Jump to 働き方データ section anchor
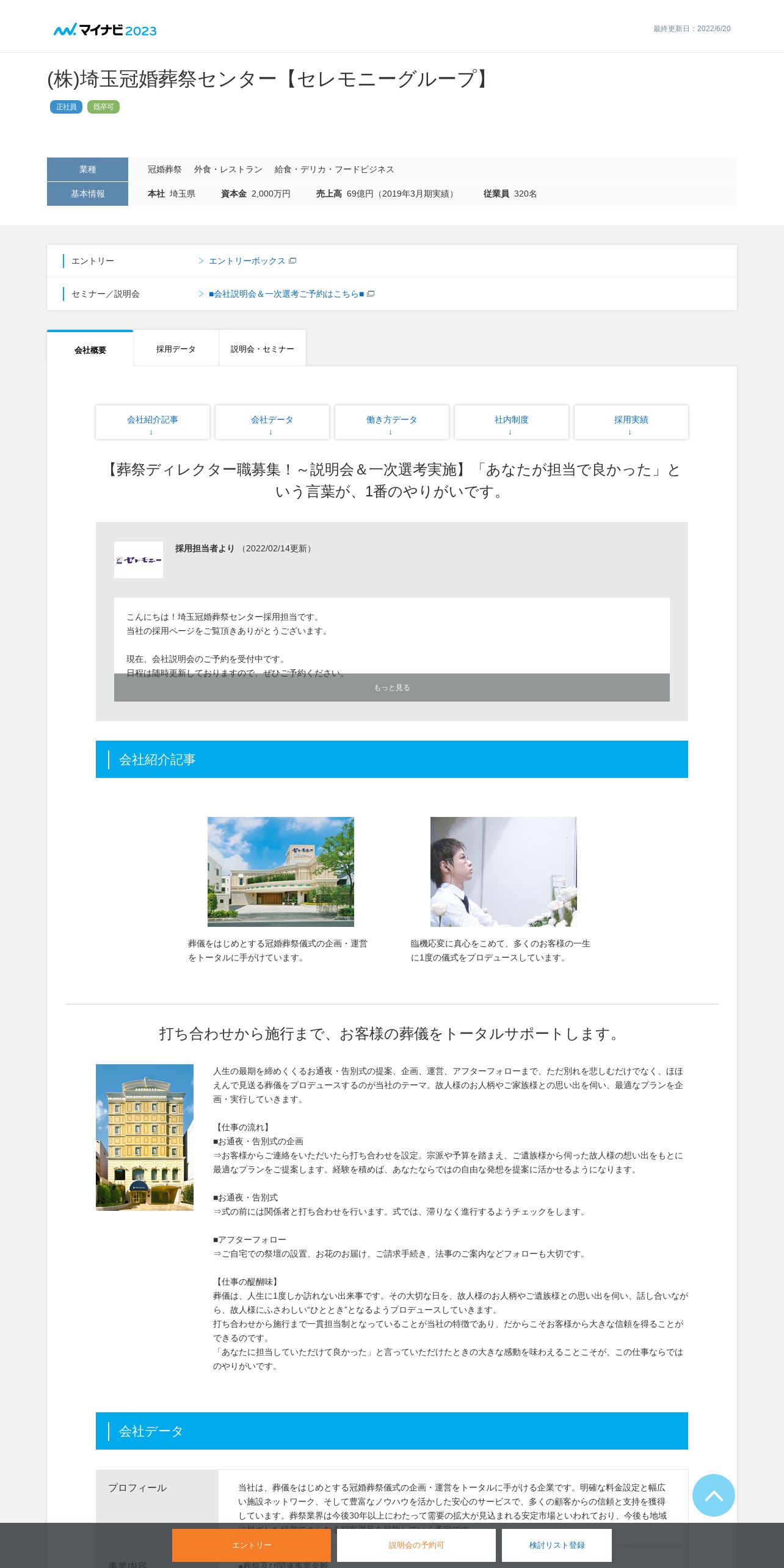Viewport: 784px width, 1568px height. pos(392,422)
